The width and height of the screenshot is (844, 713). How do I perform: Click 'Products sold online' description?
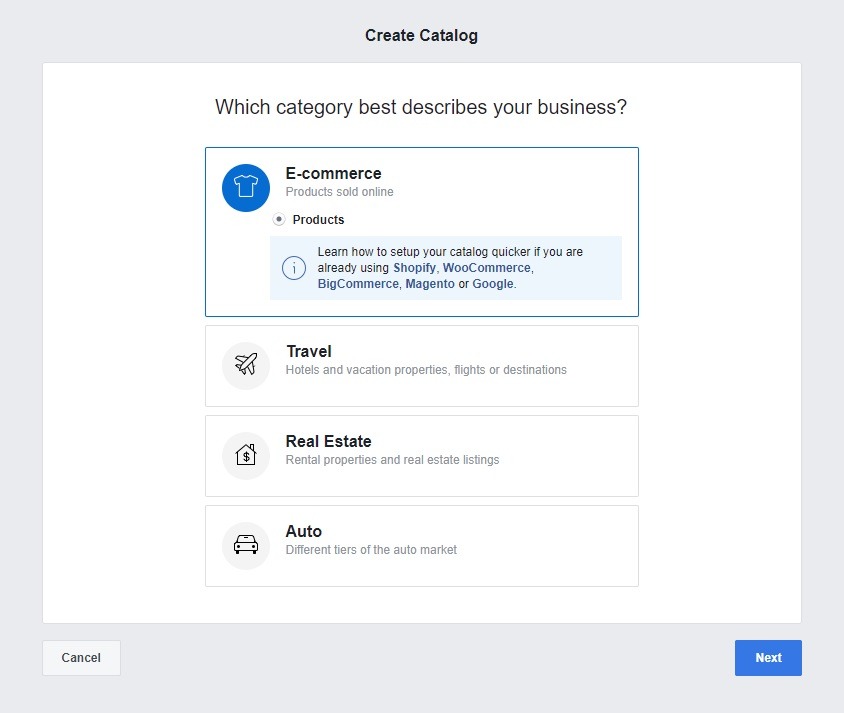[x=340, y=192]
